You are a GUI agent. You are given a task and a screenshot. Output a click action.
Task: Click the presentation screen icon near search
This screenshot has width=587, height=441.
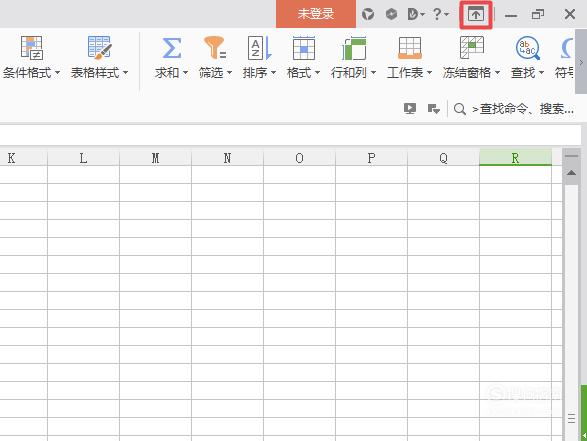click(x=410, y=109)
